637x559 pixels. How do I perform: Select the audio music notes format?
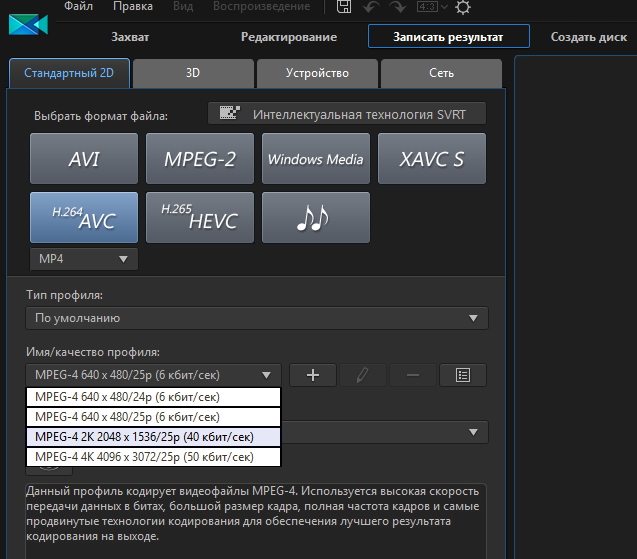coord(316,217)
